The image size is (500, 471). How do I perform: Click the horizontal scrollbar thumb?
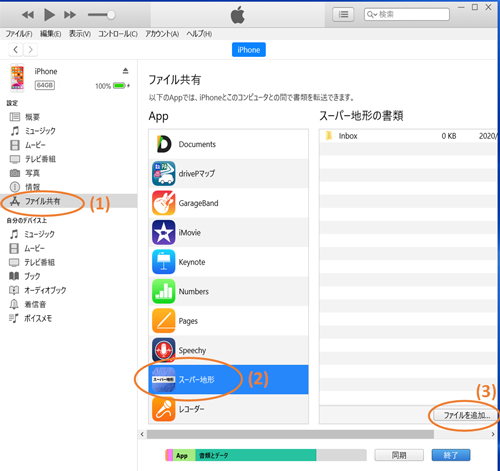[x=290, y=434]
